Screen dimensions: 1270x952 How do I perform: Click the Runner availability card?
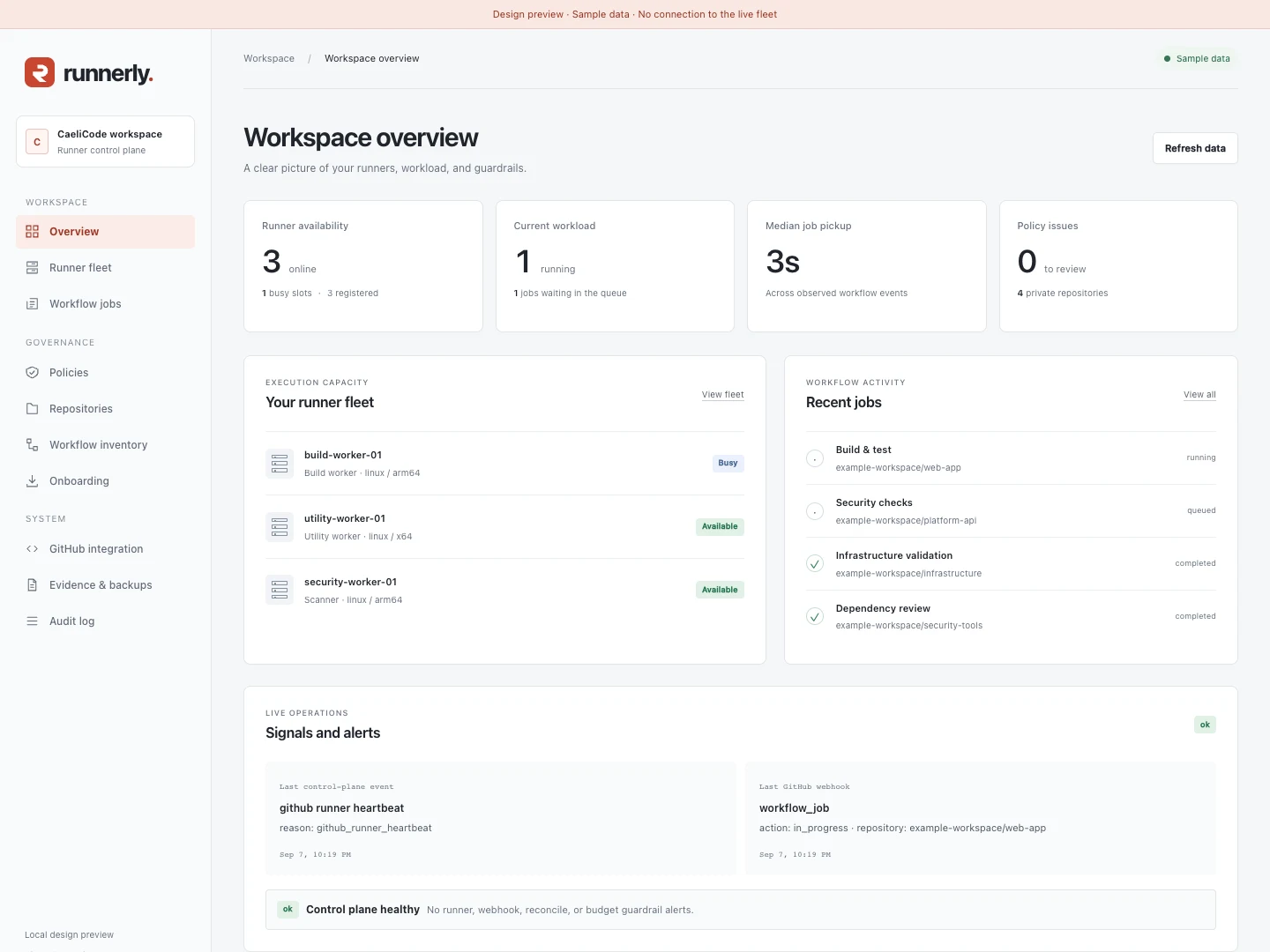[x=363, y=266]
